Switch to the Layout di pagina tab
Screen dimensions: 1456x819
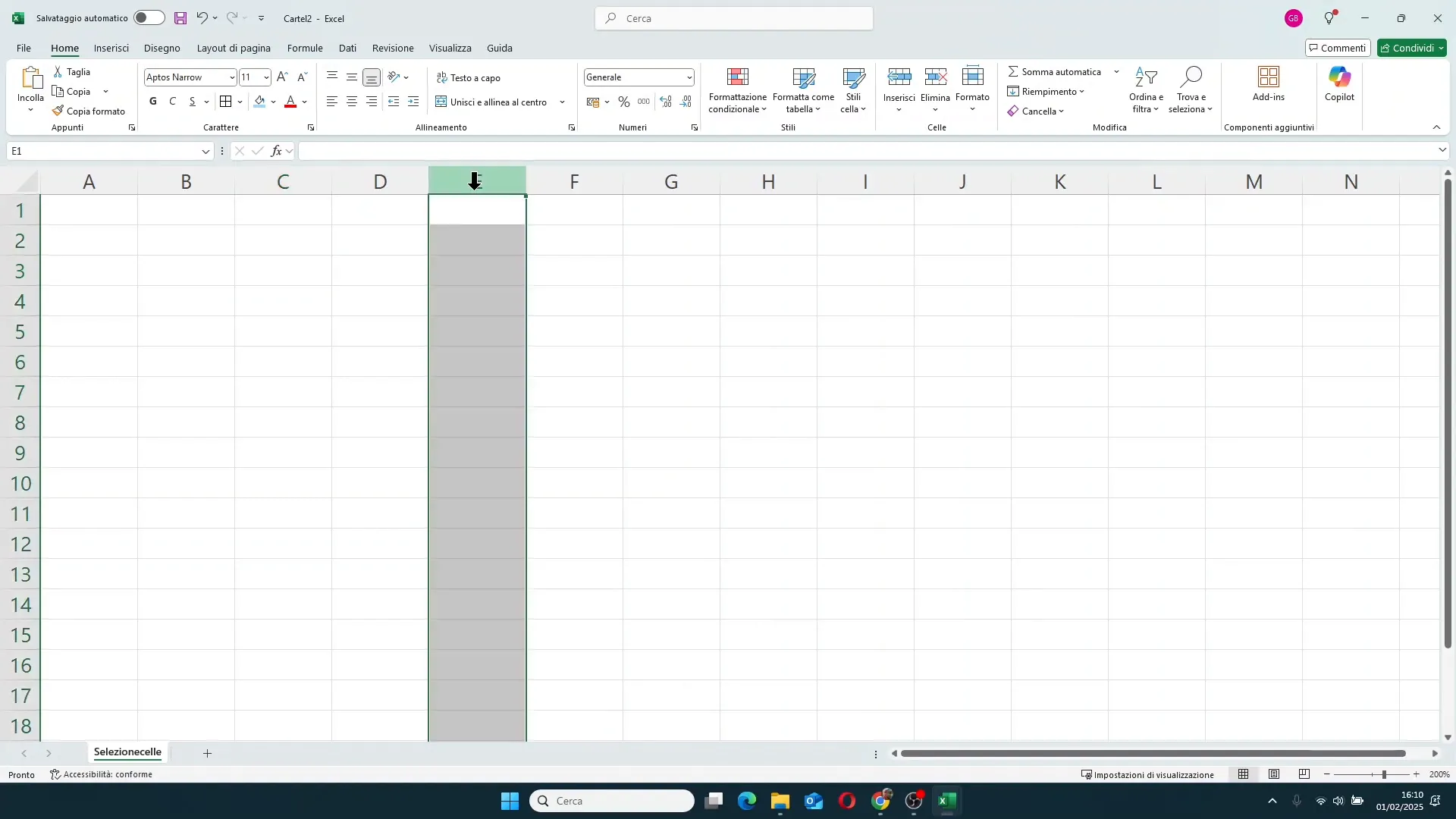point(234,48)
